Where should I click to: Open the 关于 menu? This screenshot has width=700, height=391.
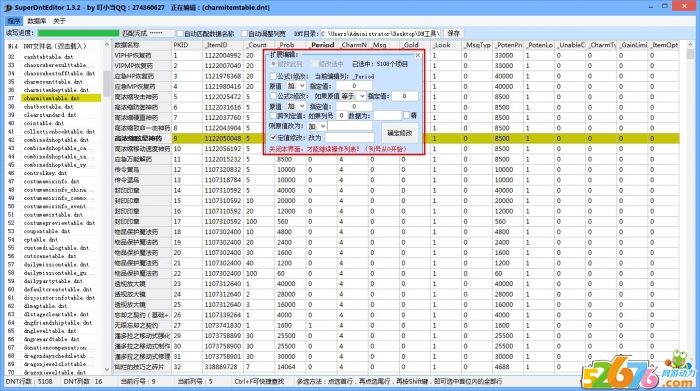point(59,21)
